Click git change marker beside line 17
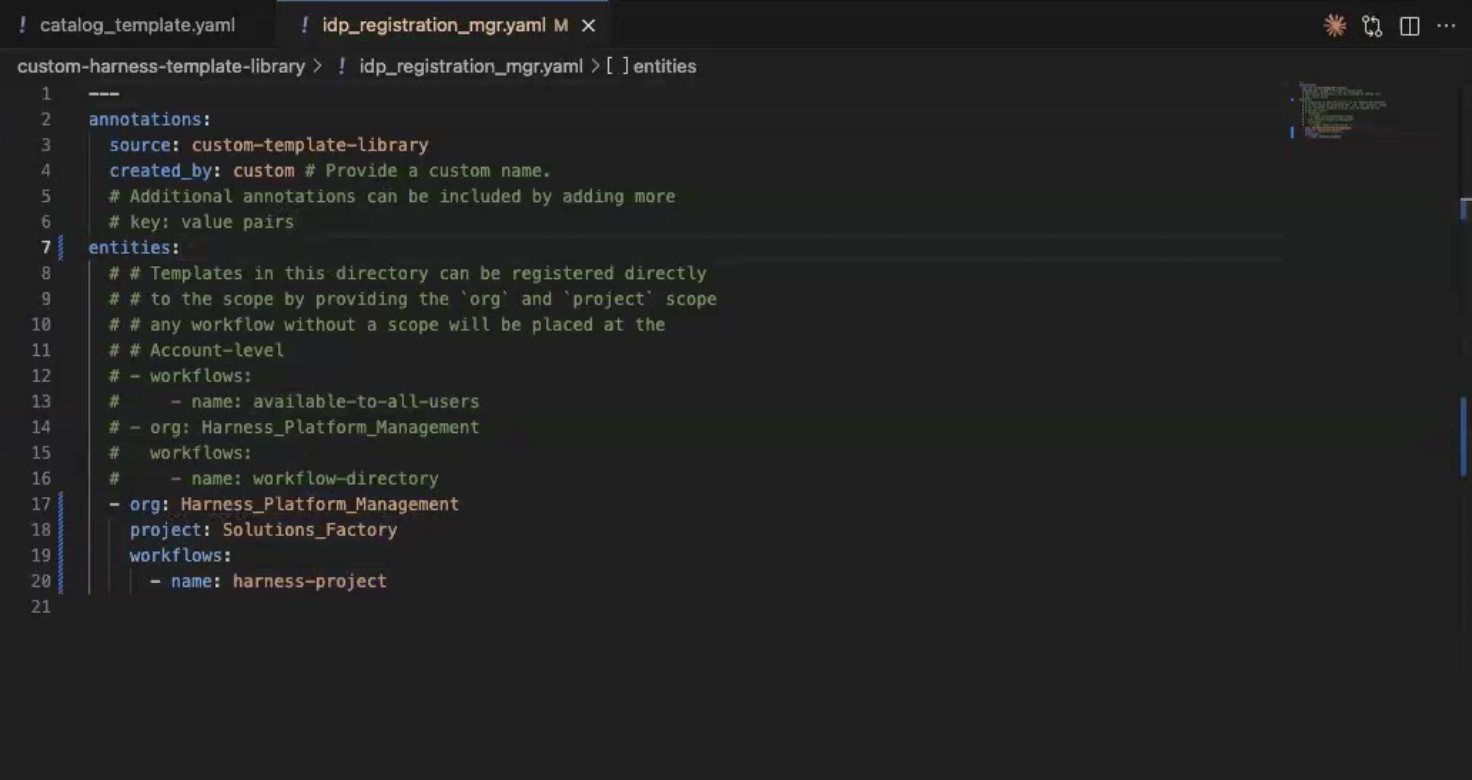The image size is (1472, 780). (x=61, y=504)
